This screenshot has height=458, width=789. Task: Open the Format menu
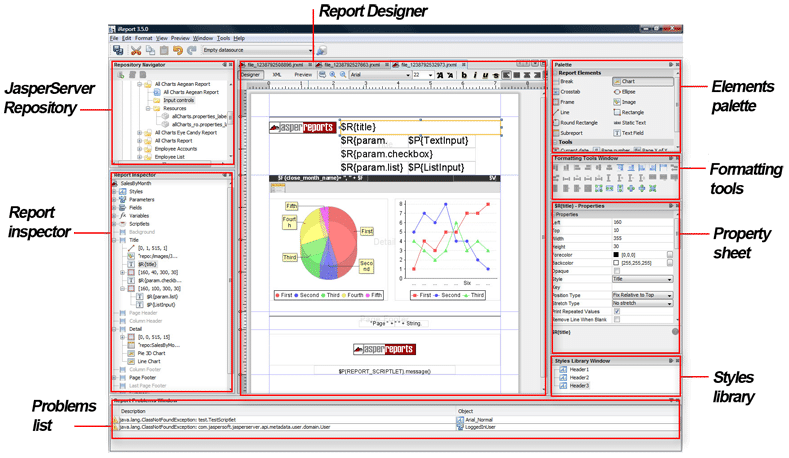click(144, 38)
